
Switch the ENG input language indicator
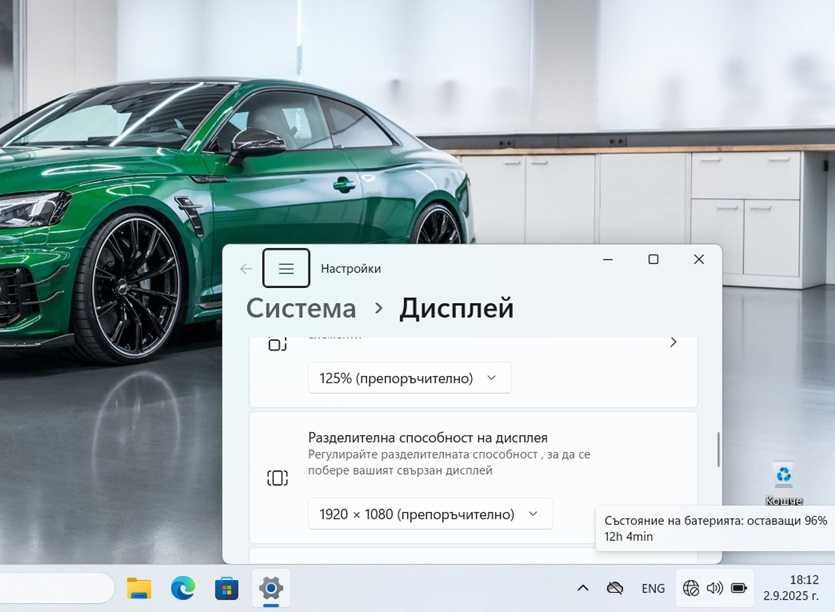tap(653, 589)
